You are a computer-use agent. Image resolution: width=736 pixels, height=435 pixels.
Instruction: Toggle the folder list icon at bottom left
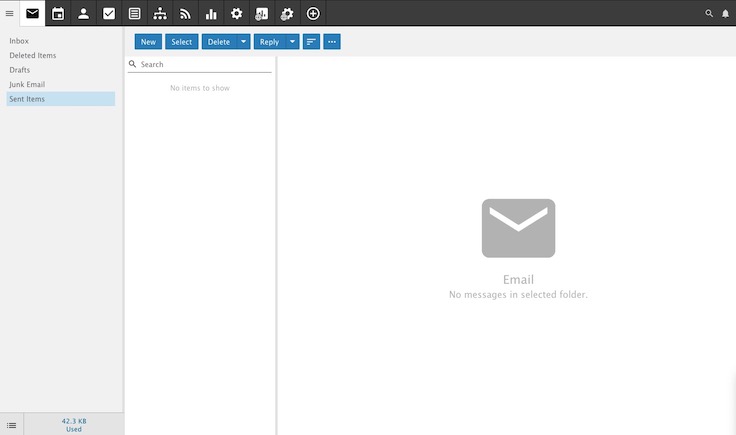11,425
